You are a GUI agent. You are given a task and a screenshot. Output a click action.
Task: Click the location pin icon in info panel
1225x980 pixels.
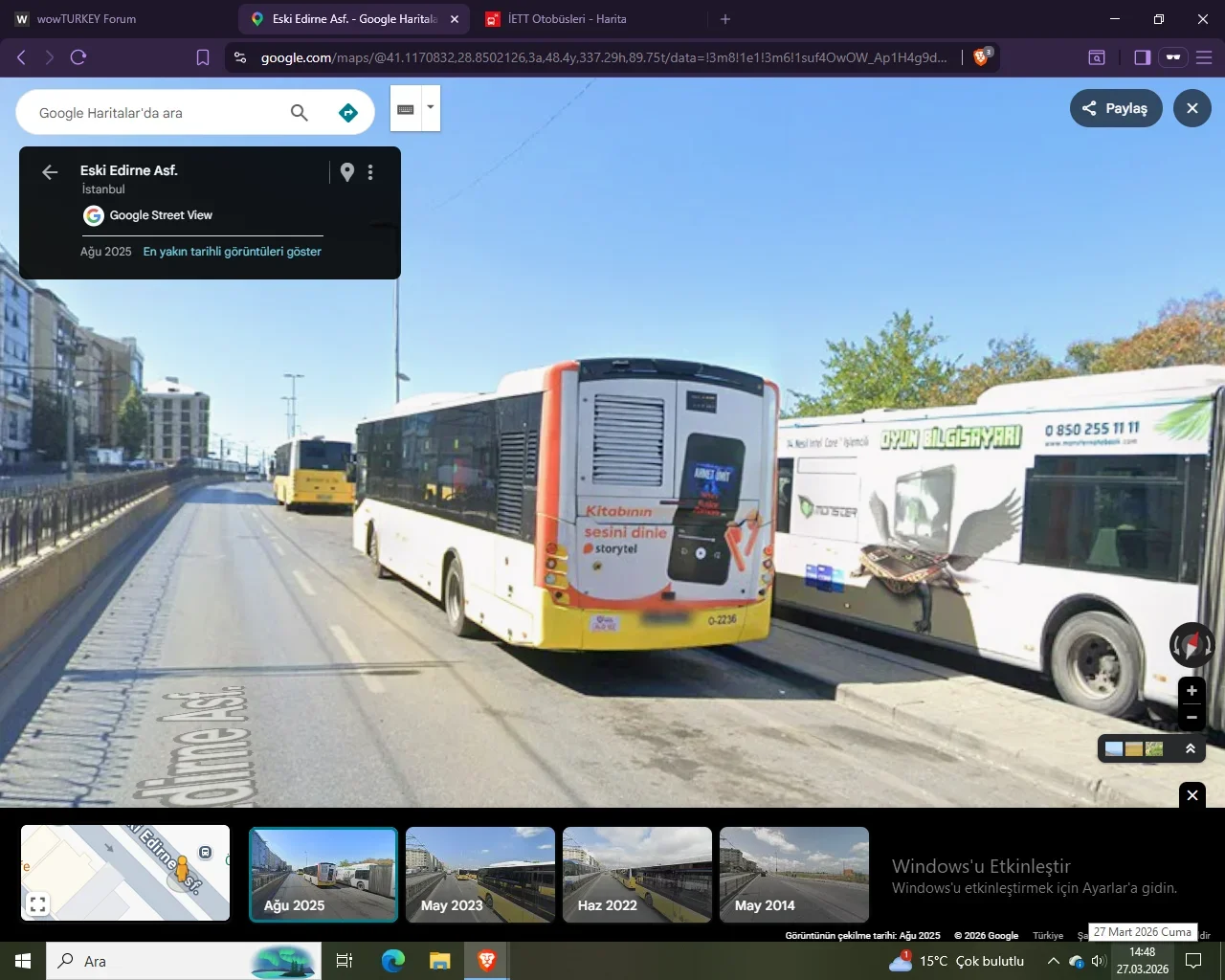pos(347,172)
